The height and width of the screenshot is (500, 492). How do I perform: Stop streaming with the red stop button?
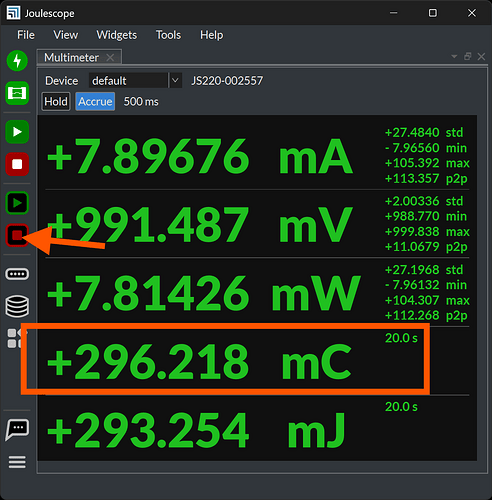[17, 164]
